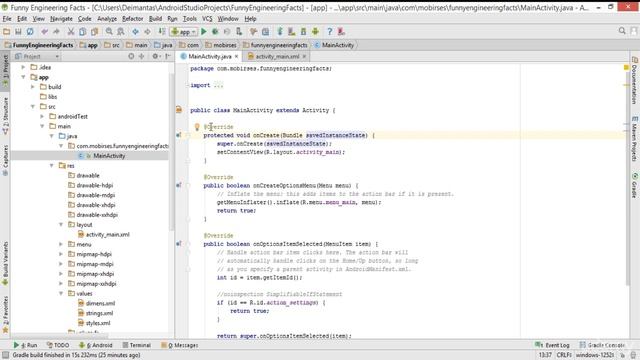Open AVD Manager from toolbar
The image size is (640, 360).
(291, 31)
